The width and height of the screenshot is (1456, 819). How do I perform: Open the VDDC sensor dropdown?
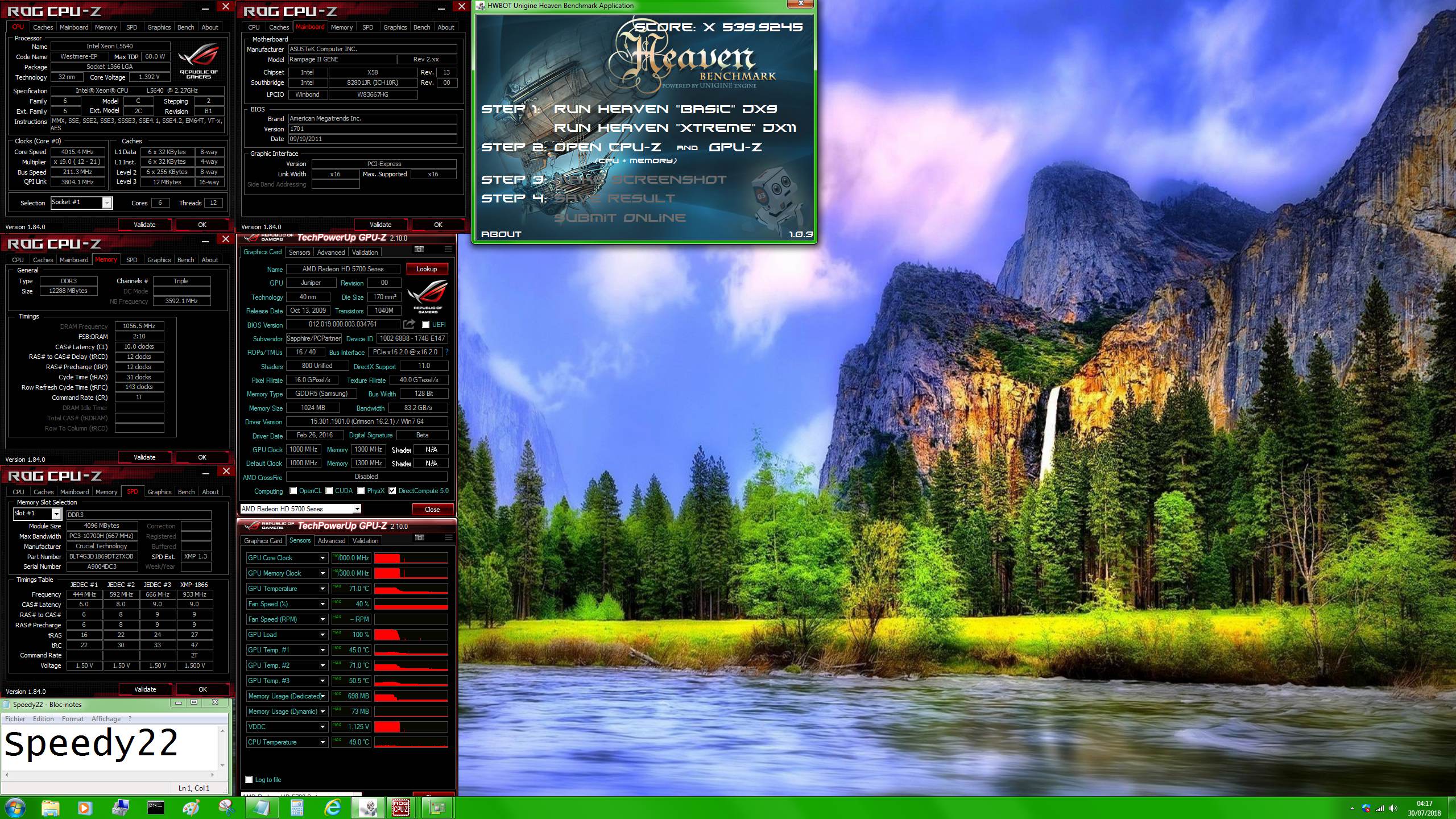tap(287, 727)
